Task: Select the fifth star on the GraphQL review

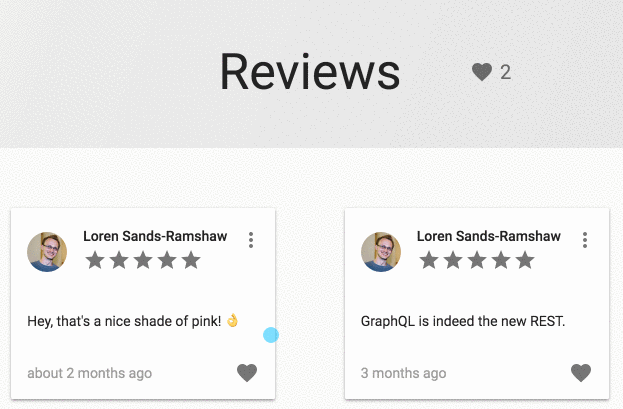Action: click(x=525, y=260)
